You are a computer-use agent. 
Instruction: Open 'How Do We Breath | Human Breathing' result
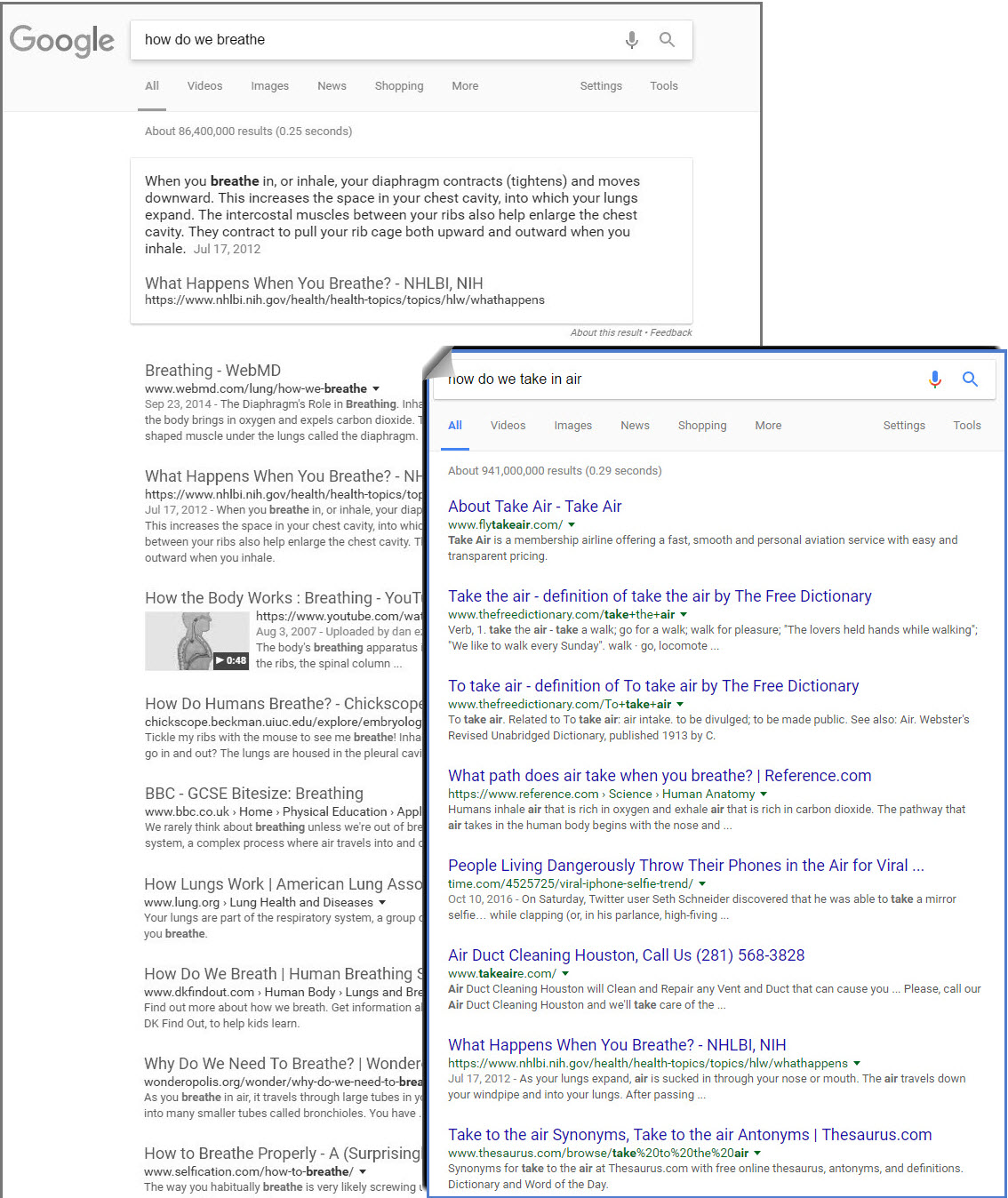(284, 974)
